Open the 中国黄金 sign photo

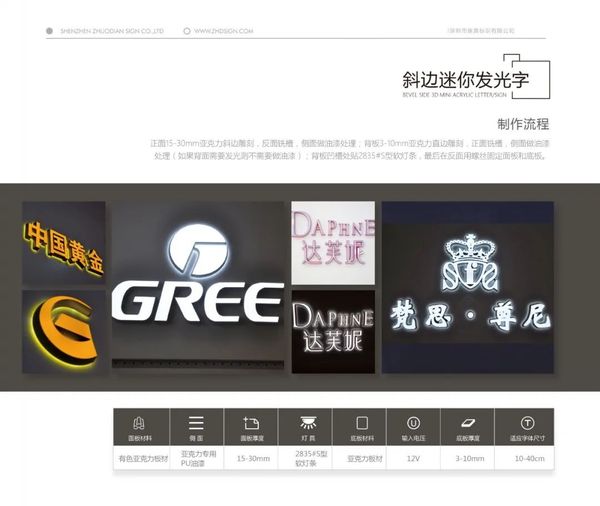(x=64, y=243)
